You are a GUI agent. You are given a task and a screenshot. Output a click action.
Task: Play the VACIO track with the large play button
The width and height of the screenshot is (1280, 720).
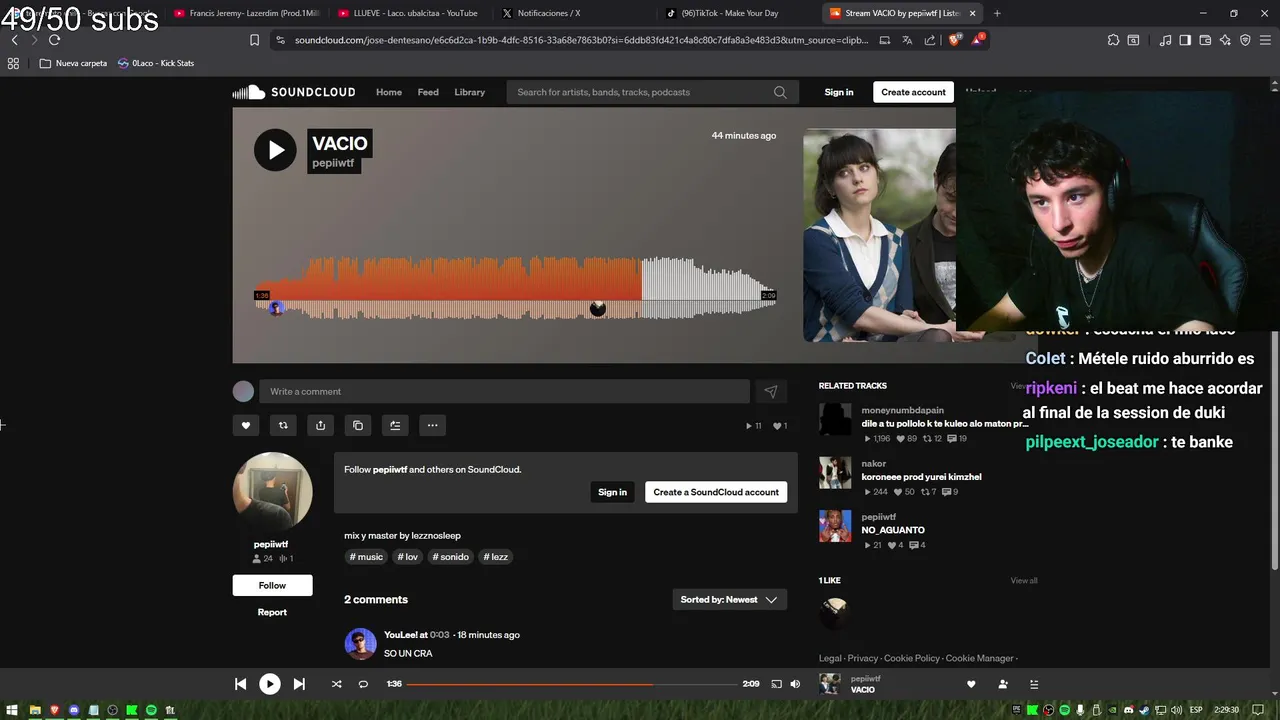click(x=275, y=150)
